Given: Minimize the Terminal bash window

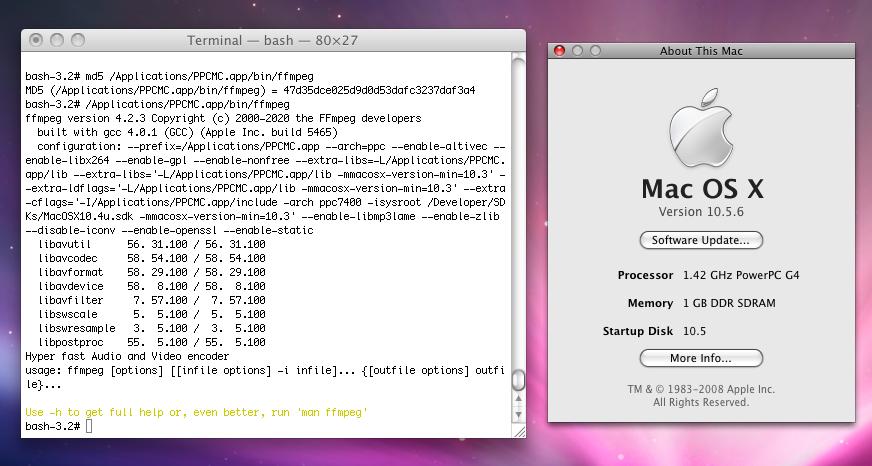Looking at the screenshot, I should click(x=57, y=40).
